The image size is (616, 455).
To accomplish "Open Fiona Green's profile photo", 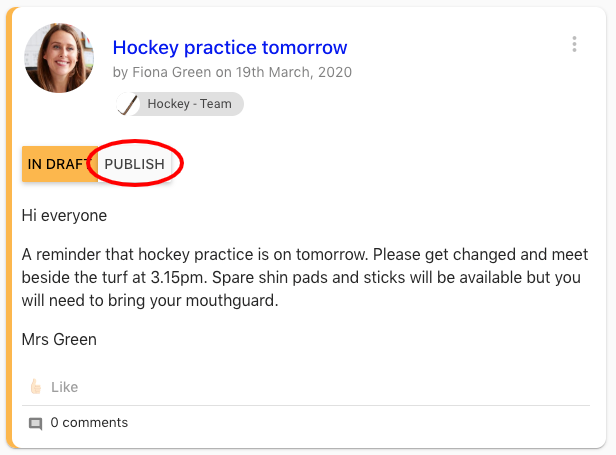I will tap(59, 57).
